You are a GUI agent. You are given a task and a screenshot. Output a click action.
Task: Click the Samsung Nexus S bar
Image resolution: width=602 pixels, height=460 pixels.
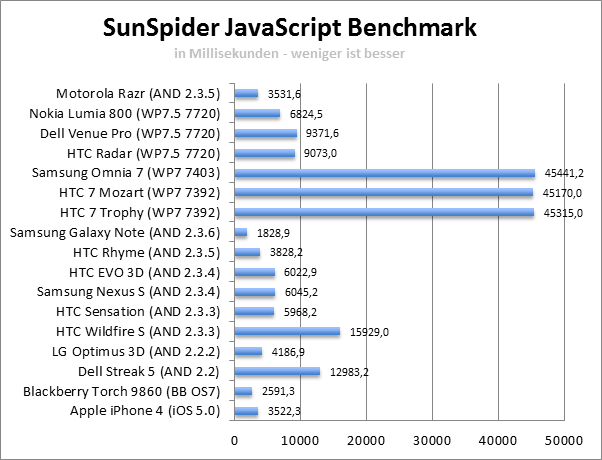pos(255,292)
